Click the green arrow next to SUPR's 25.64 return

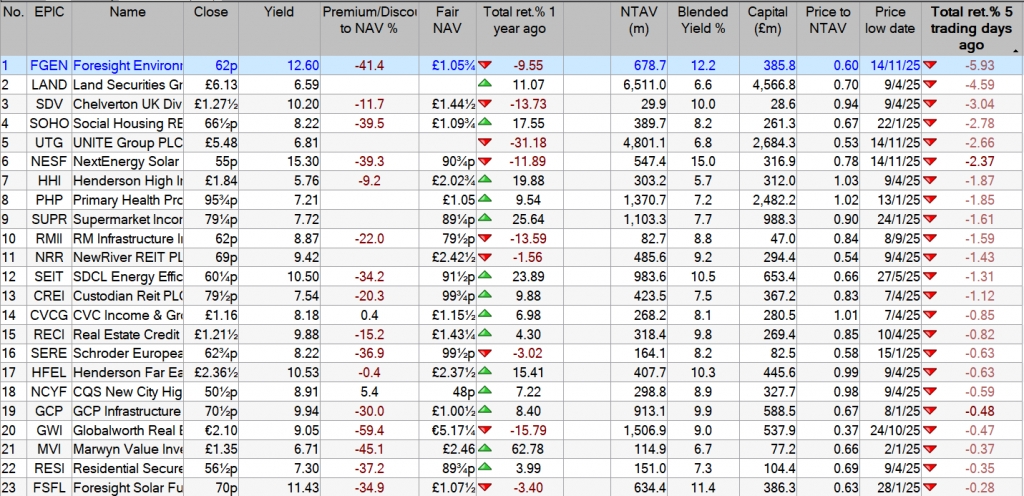coord(485,219)
